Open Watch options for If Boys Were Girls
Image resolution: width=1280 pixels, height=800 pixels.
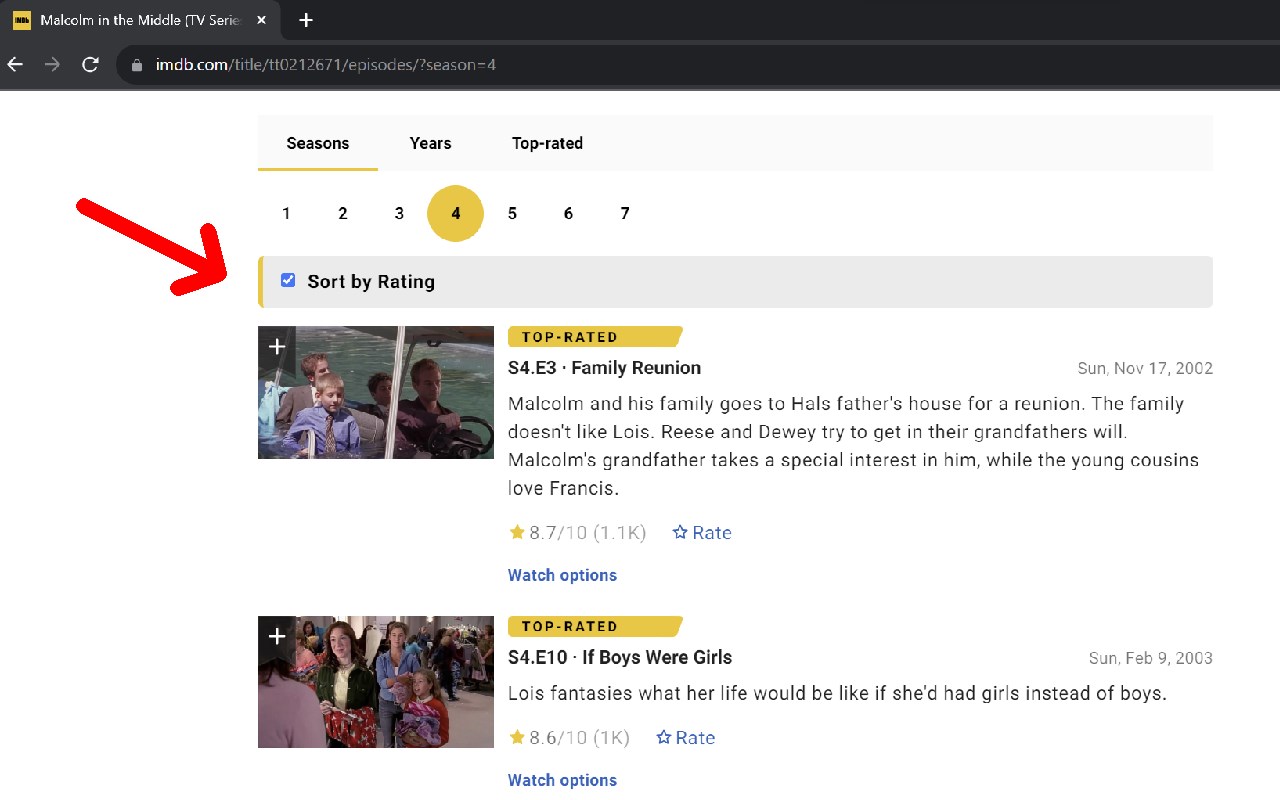click(x=562, y=780)
